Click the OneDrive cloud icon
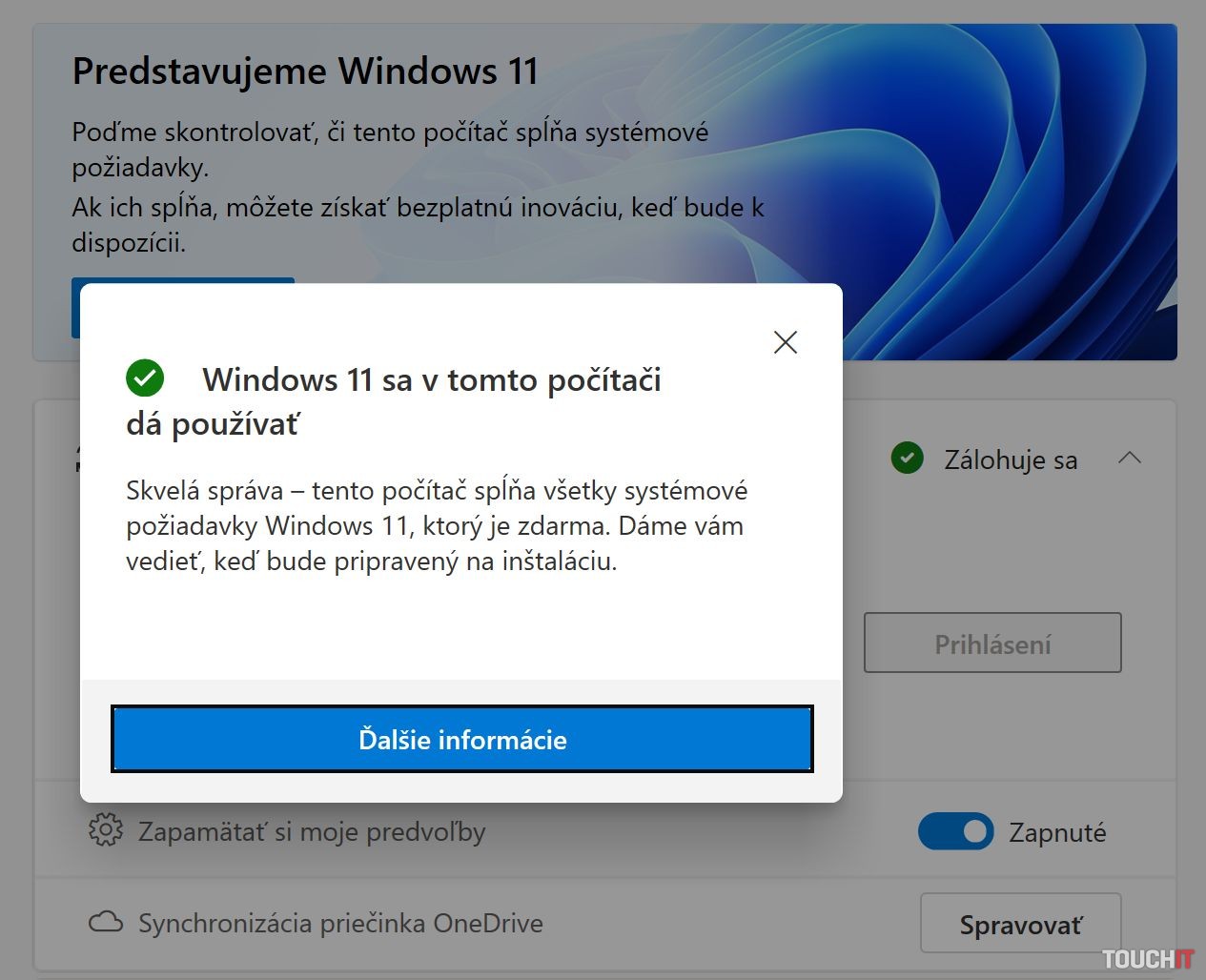This screenshot has width=1206, height=980. coord(105,923)
